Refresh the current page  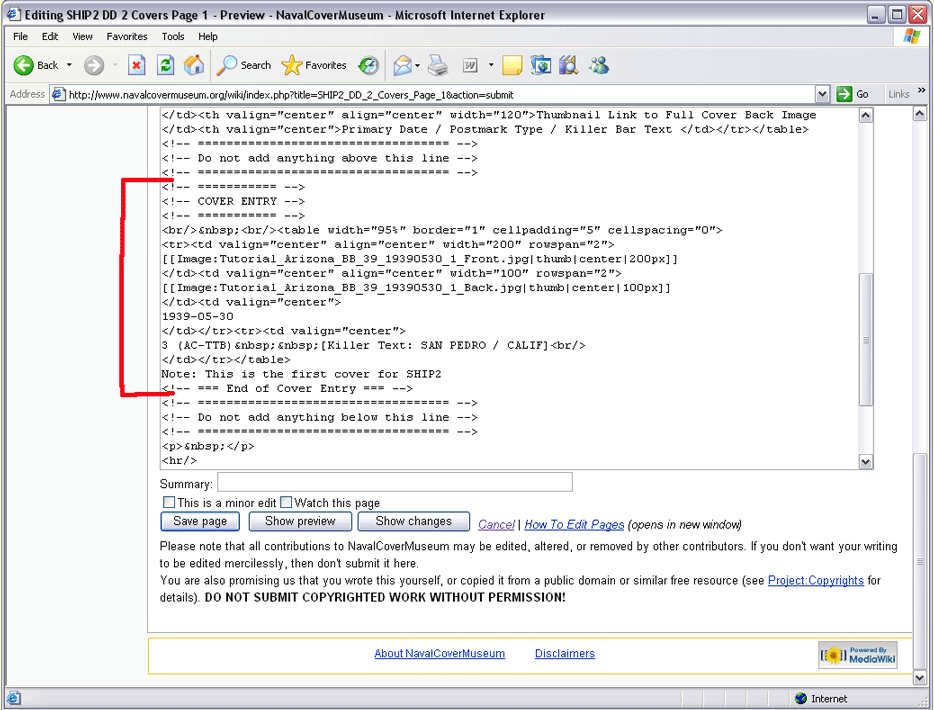coord(166,65)
